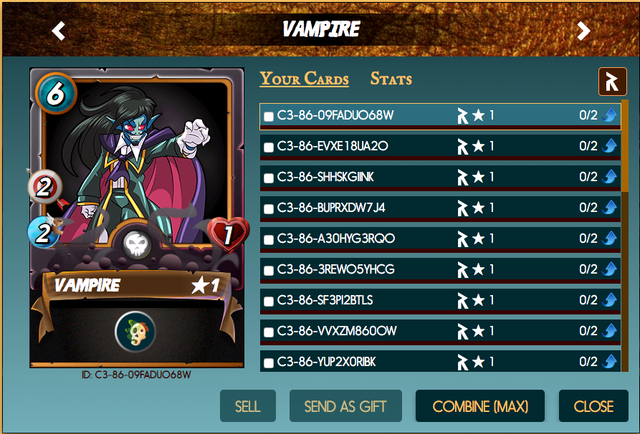Go to next card with right arrow

point(583,31)
